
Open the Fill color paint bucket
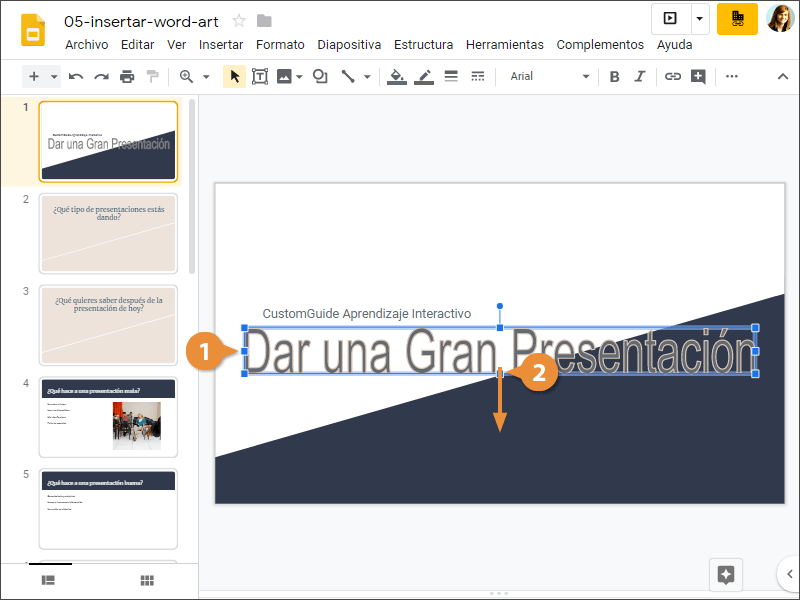[397, 76]
